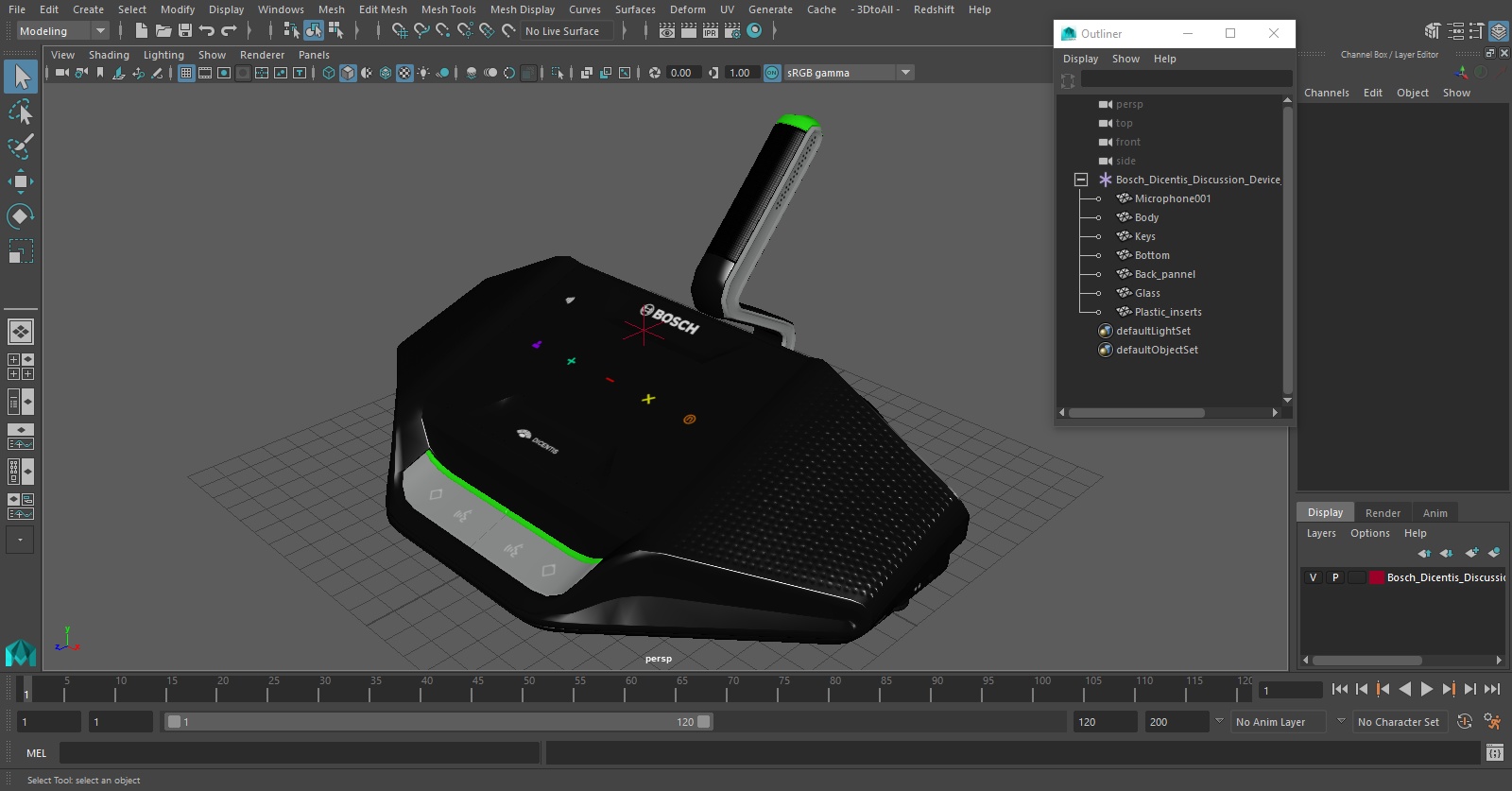The width and height of the screenshot is (1512, 791).
Task: Click the Outliner horizontal scrollbar
Action: coord(1136,413)
